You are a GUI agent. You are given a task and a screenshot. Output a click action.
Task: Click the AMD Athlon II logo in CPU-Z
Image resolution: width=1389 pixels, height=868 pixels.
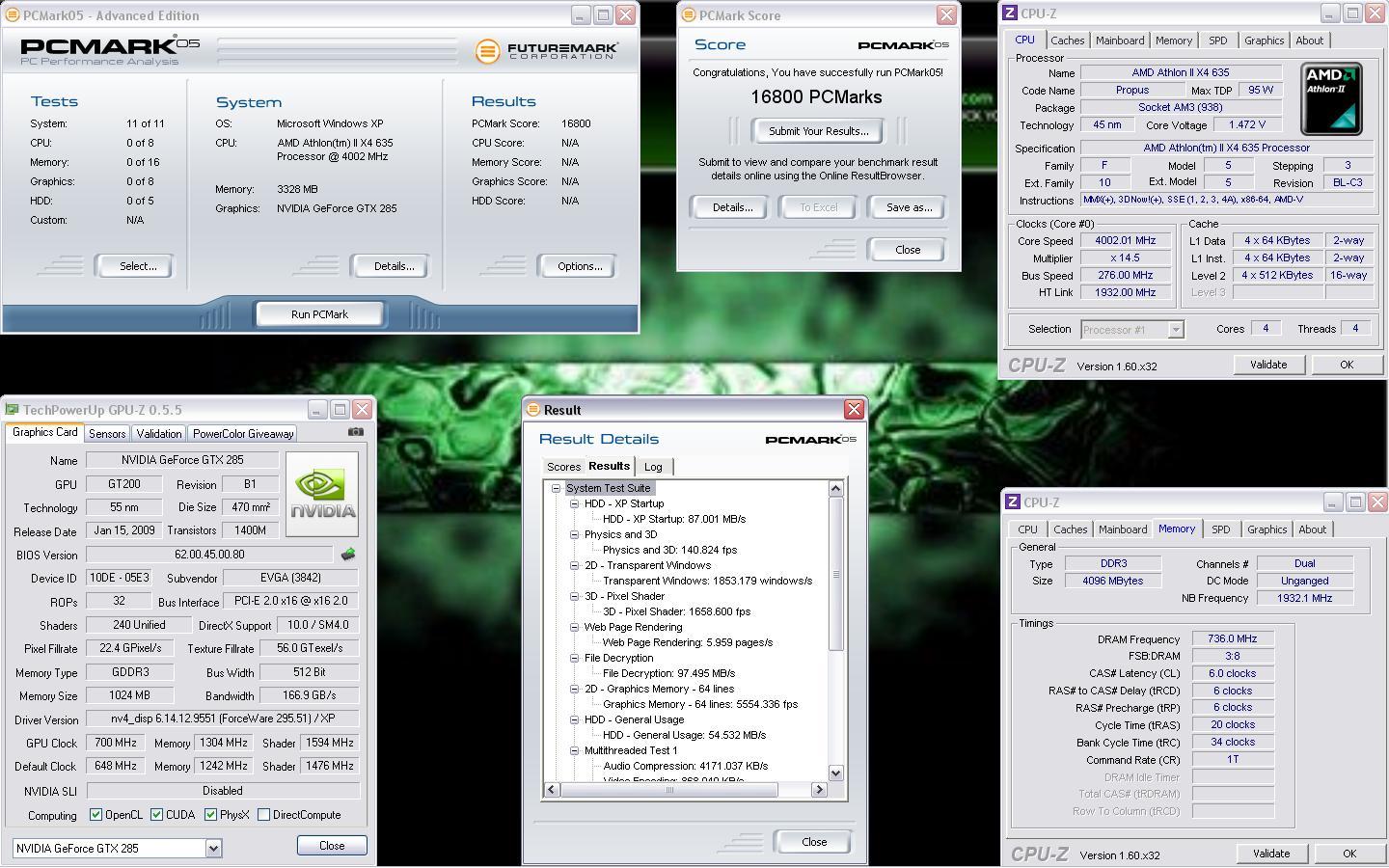(1331, 98)
